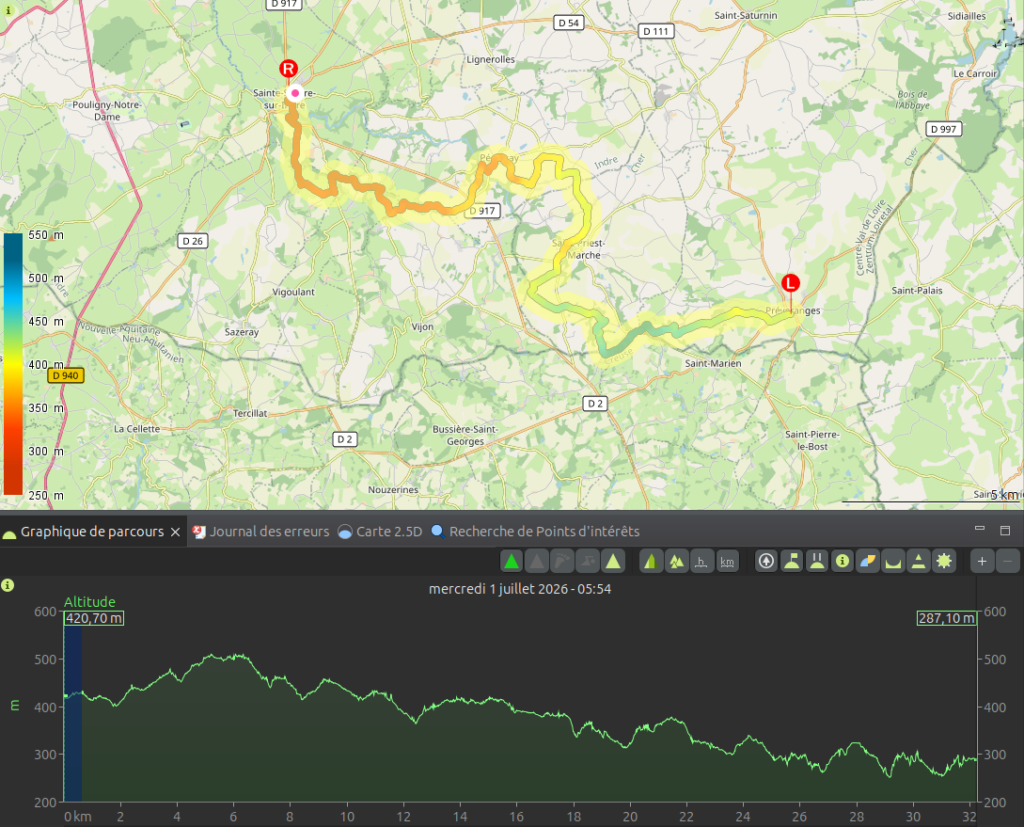Click the blue slider at chart start

point(72,713)
